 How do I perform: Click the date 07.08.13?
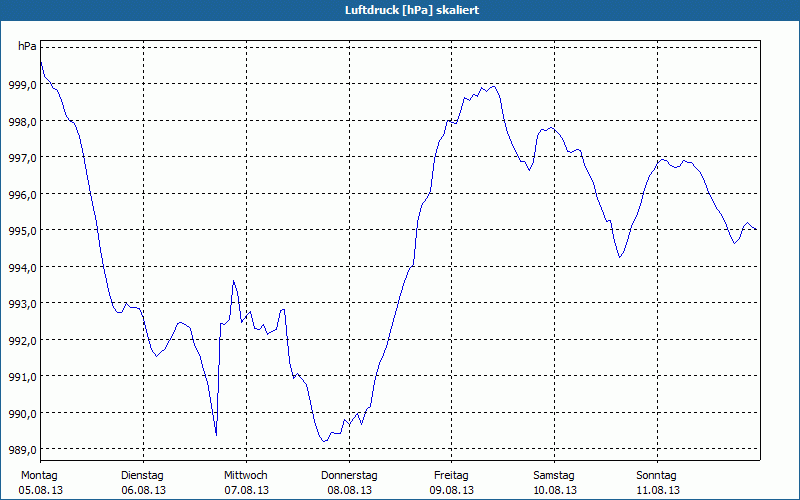(x=246, y=490)
